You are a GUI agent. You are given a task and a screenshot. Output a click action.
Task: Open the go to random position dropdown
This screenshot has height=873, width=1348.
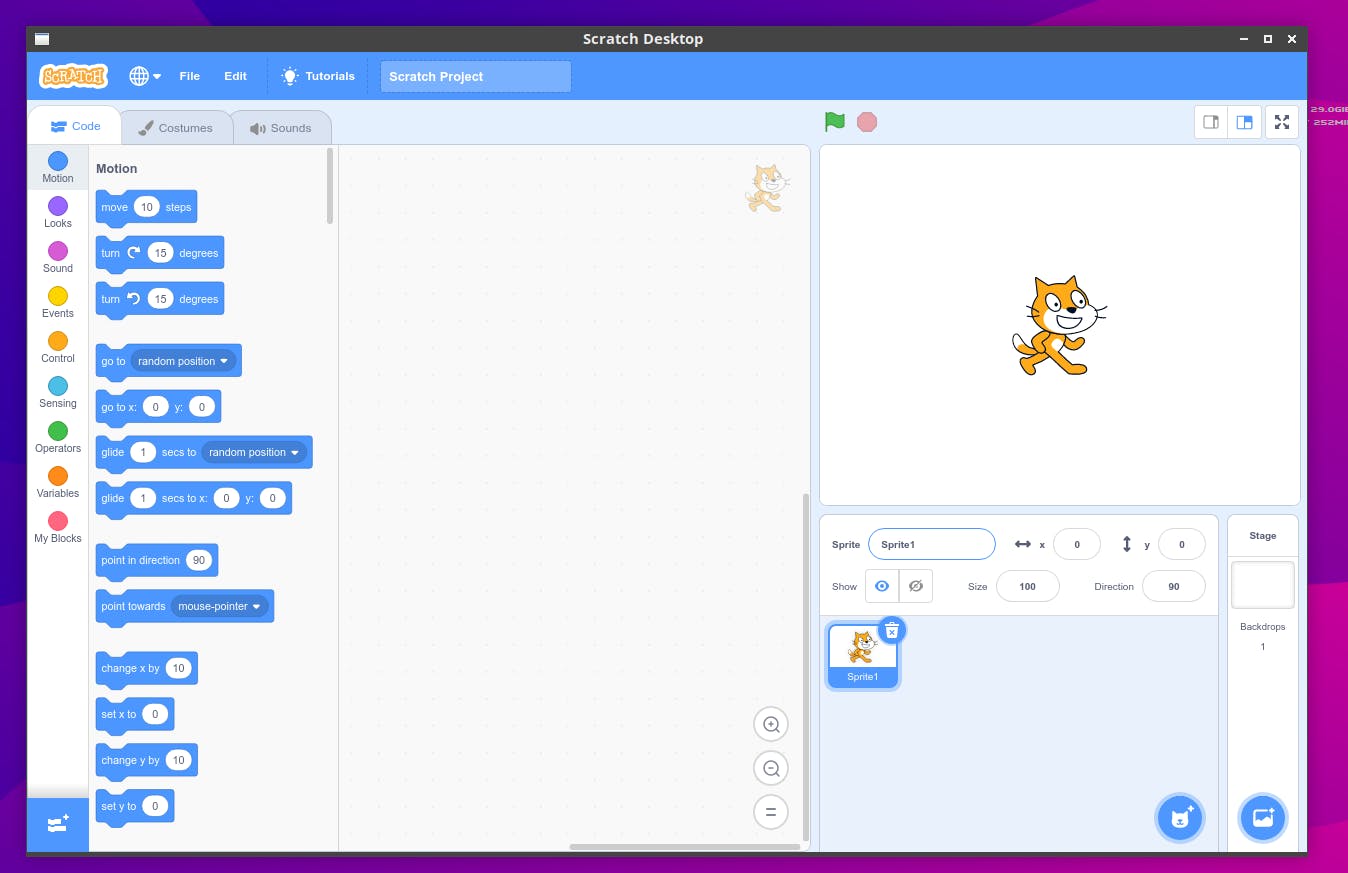[184, 361]
